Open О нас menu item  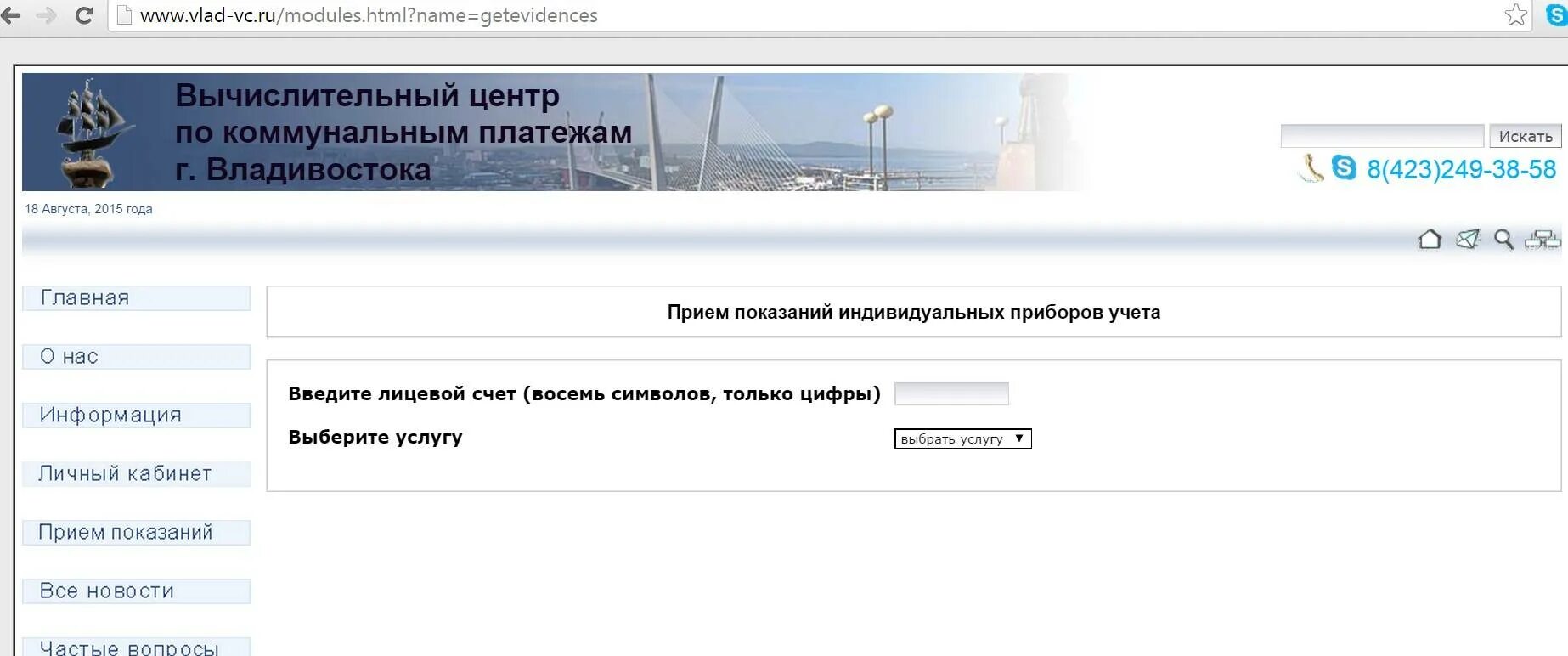137,357
